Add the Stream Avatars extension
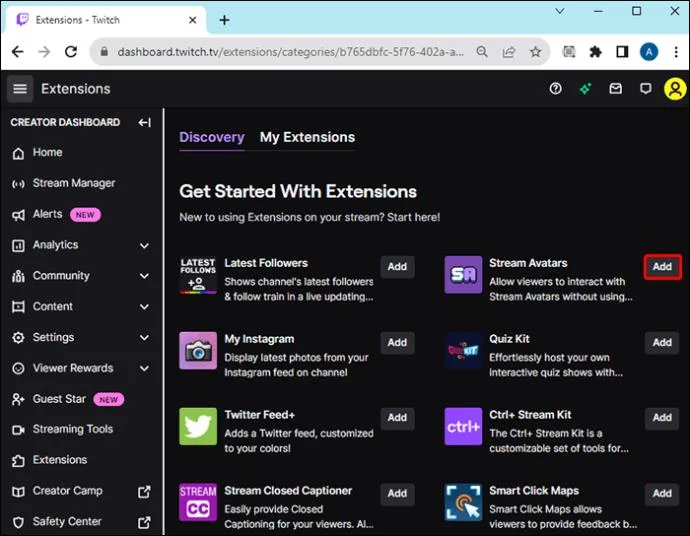 (662, 267)
